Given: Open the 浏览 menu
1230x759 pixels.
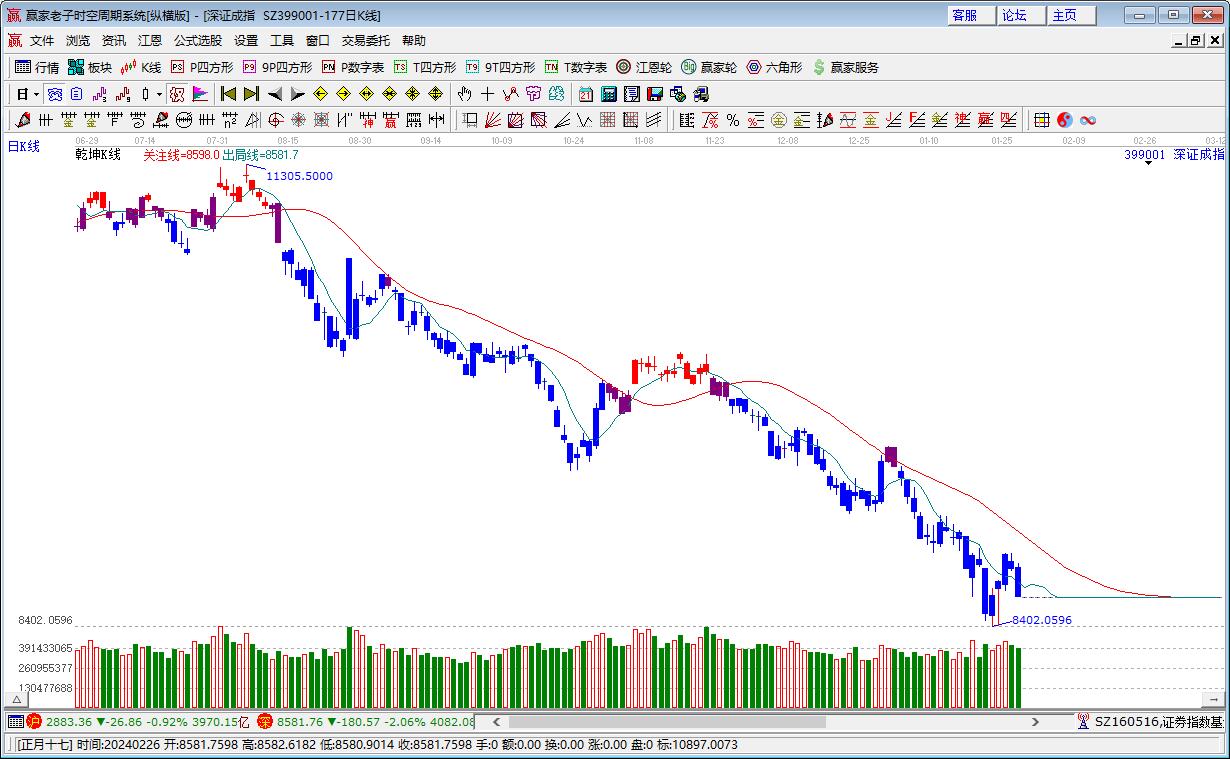Looking at the screenshot, I should tap(78, 41).
